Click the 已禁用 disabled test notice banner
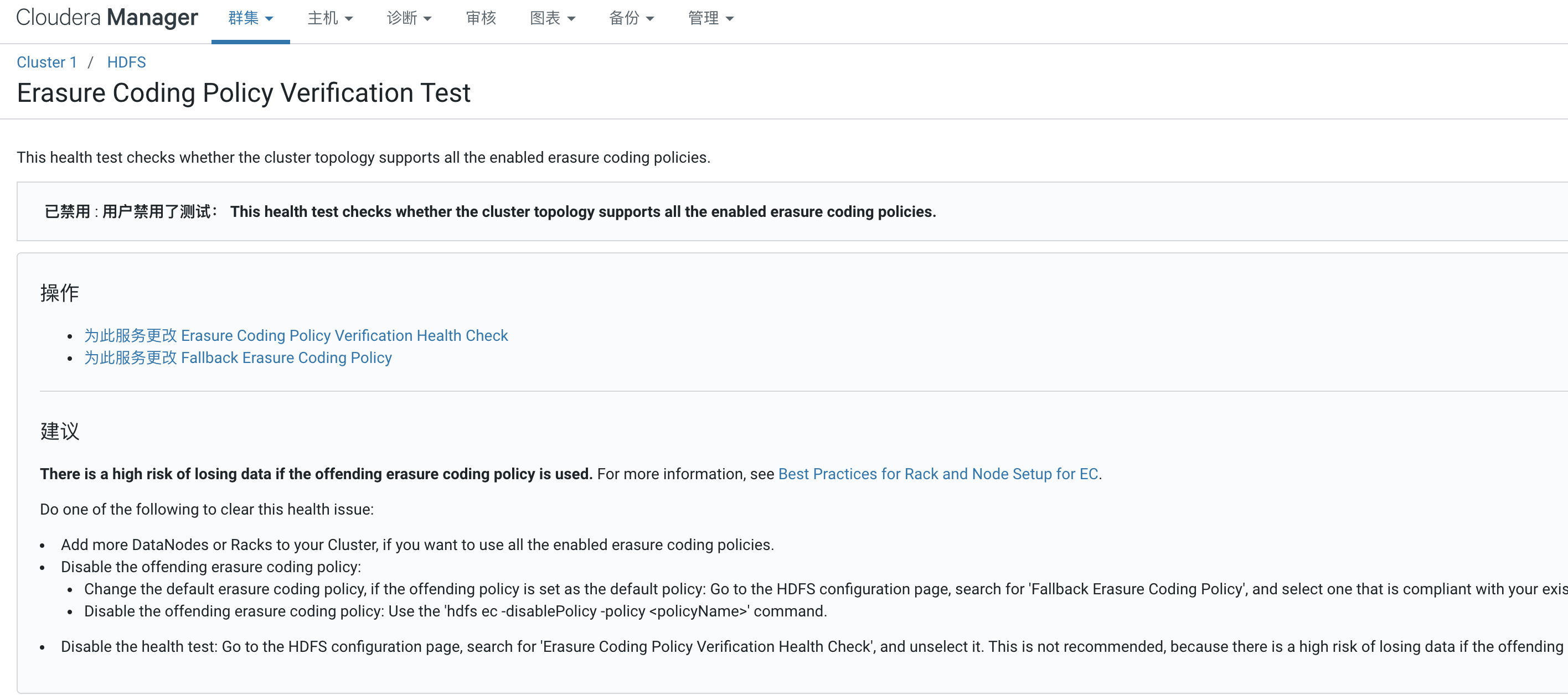The width and height of the screenshot is (1568, 695). 490,211
